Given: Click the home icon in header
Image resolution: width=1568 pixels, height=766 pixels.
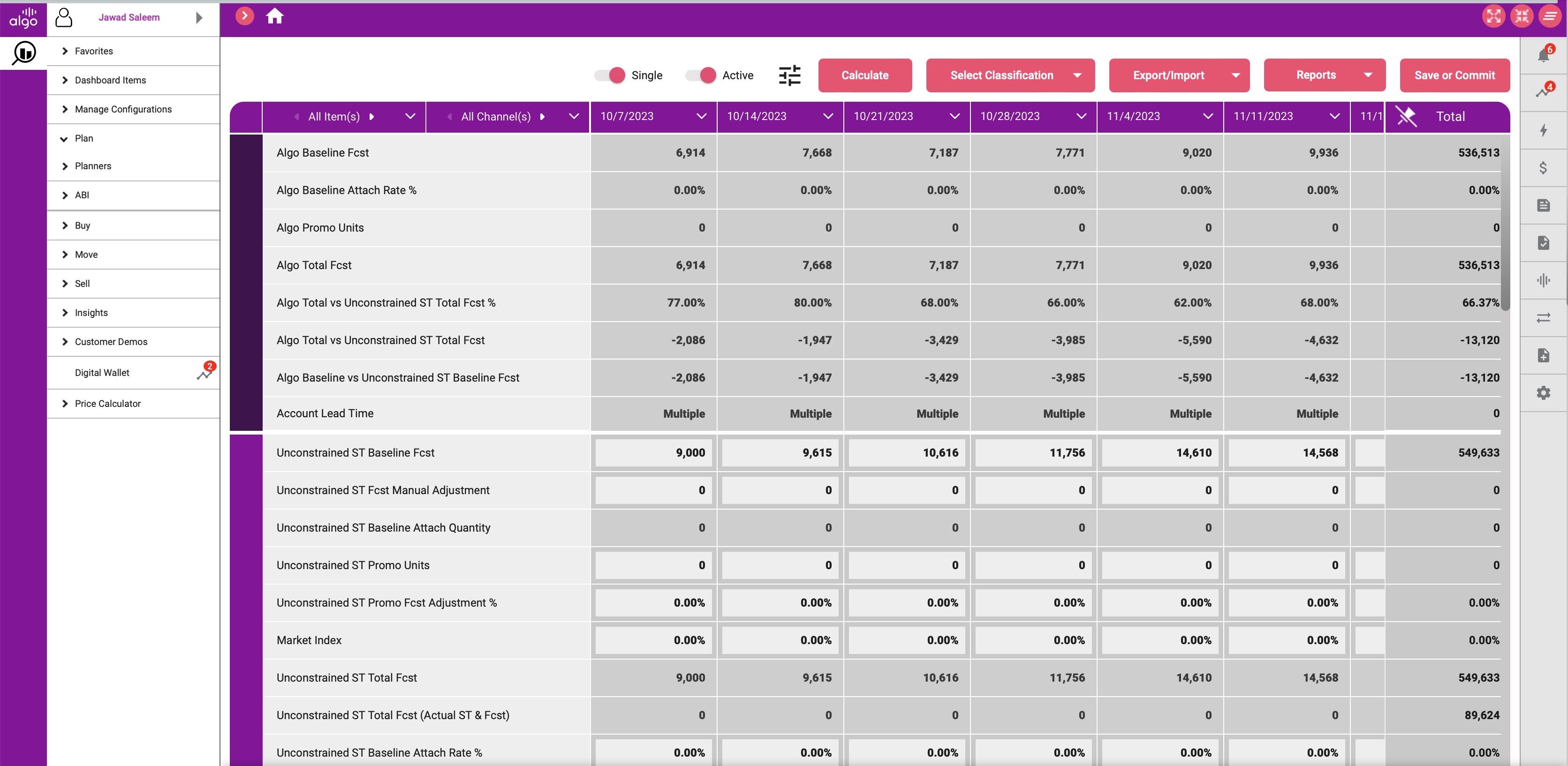Looking at the screenshot, I should click(x=274, y=16).
